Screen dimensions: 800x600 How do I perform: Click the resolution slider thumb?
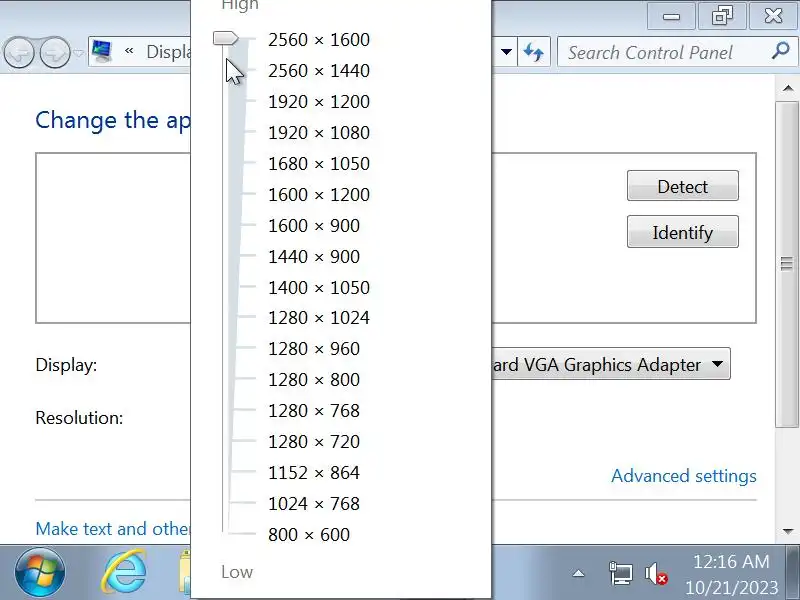226,39
